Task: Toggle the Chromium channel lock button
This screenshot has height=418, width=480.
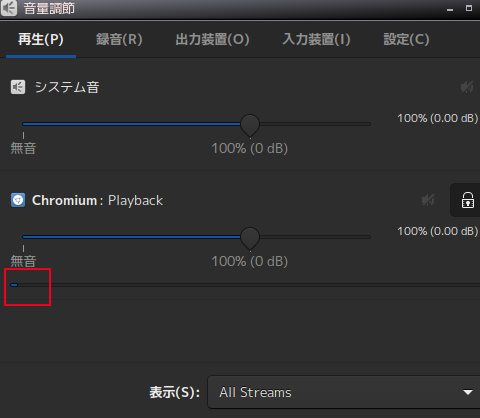Action: [x=467, y=200]
